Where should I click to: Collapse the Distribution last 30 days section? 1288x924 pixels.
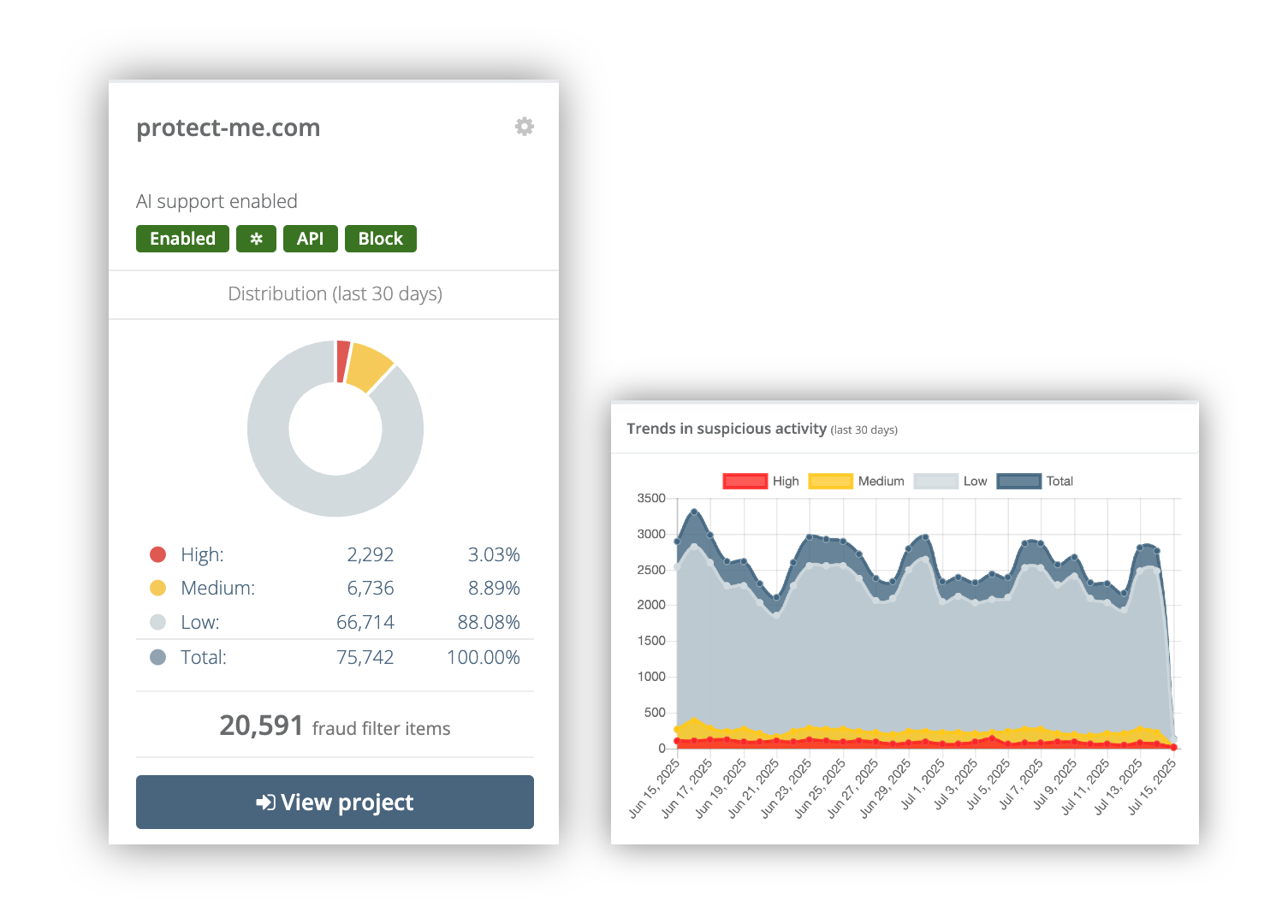[335, 293]
